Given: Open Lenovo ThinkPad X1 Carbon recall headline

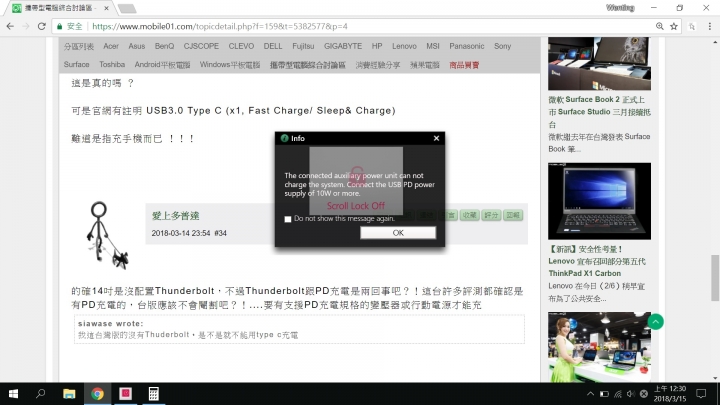Looking at the screenshot, I should tap(597, 261).
